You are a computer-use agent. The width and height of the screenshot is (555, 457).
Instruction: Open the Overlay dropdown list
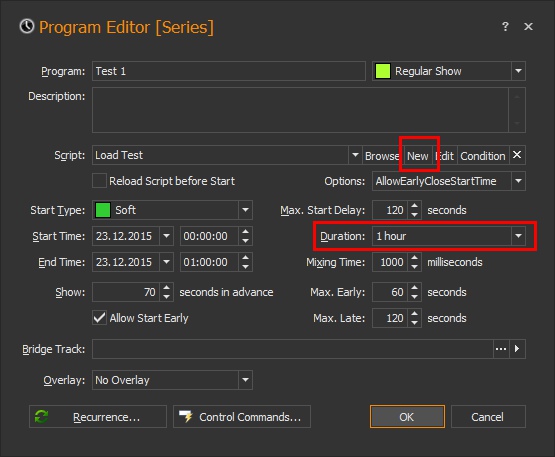coord(245,380)
